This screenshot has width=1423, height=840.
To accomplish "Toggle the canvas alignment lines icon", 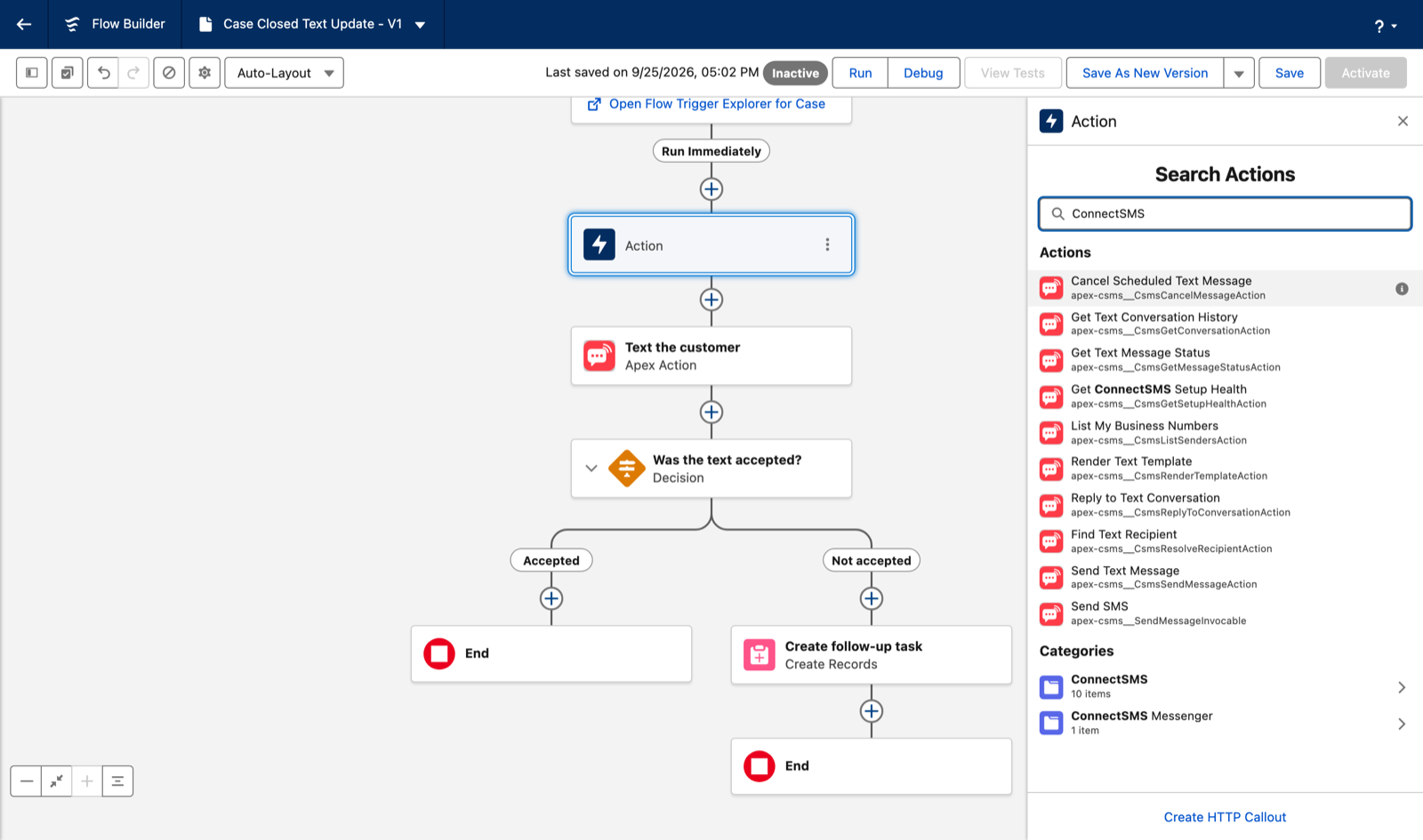I will (x=117, y=781).
